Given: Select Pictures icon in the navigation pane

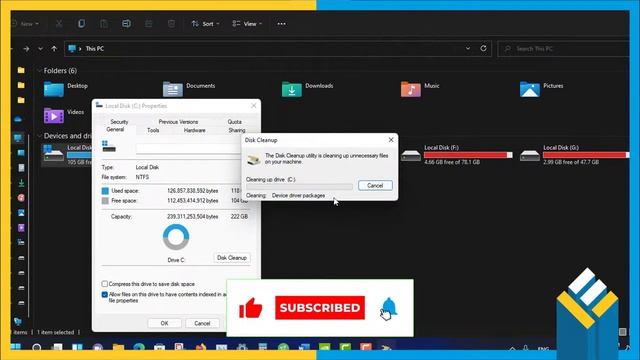Looking at the screenshot, I should click(x=21, y=213).
